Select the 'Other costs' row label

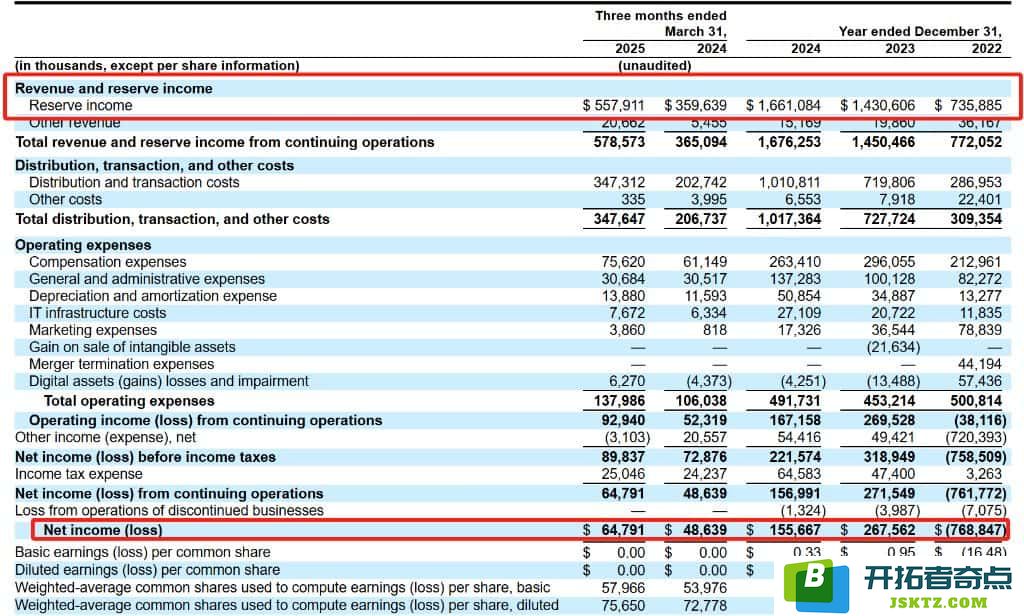coord(65,199)
